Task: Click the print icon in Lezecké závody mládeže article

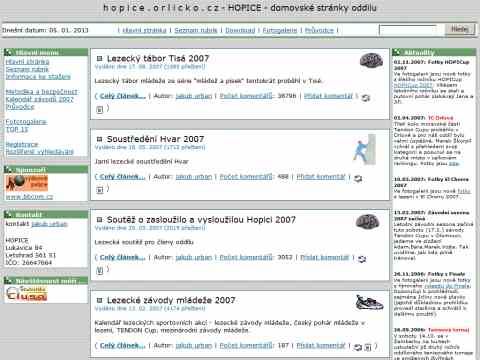Action: (368, 347)
